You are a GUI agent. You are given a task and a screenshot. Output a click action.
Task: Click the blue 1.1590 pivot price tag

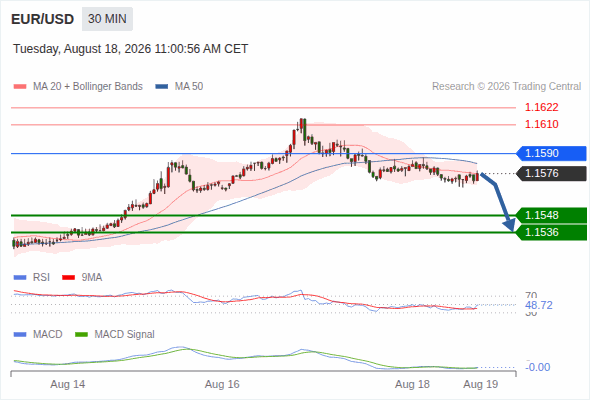click(x=551, y=154)
